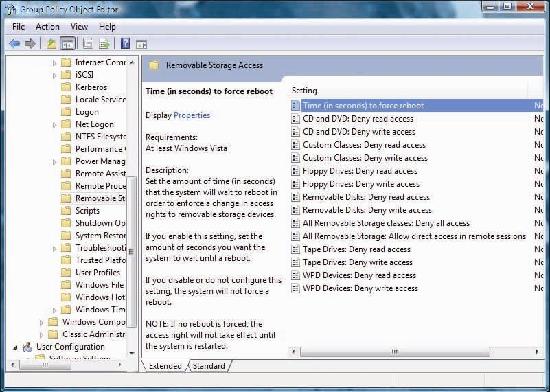Image resolution: width=550 pixels, height=392 pixels.
Task: Click the Export list toolbar icon
Action: [x=104, y=44]
